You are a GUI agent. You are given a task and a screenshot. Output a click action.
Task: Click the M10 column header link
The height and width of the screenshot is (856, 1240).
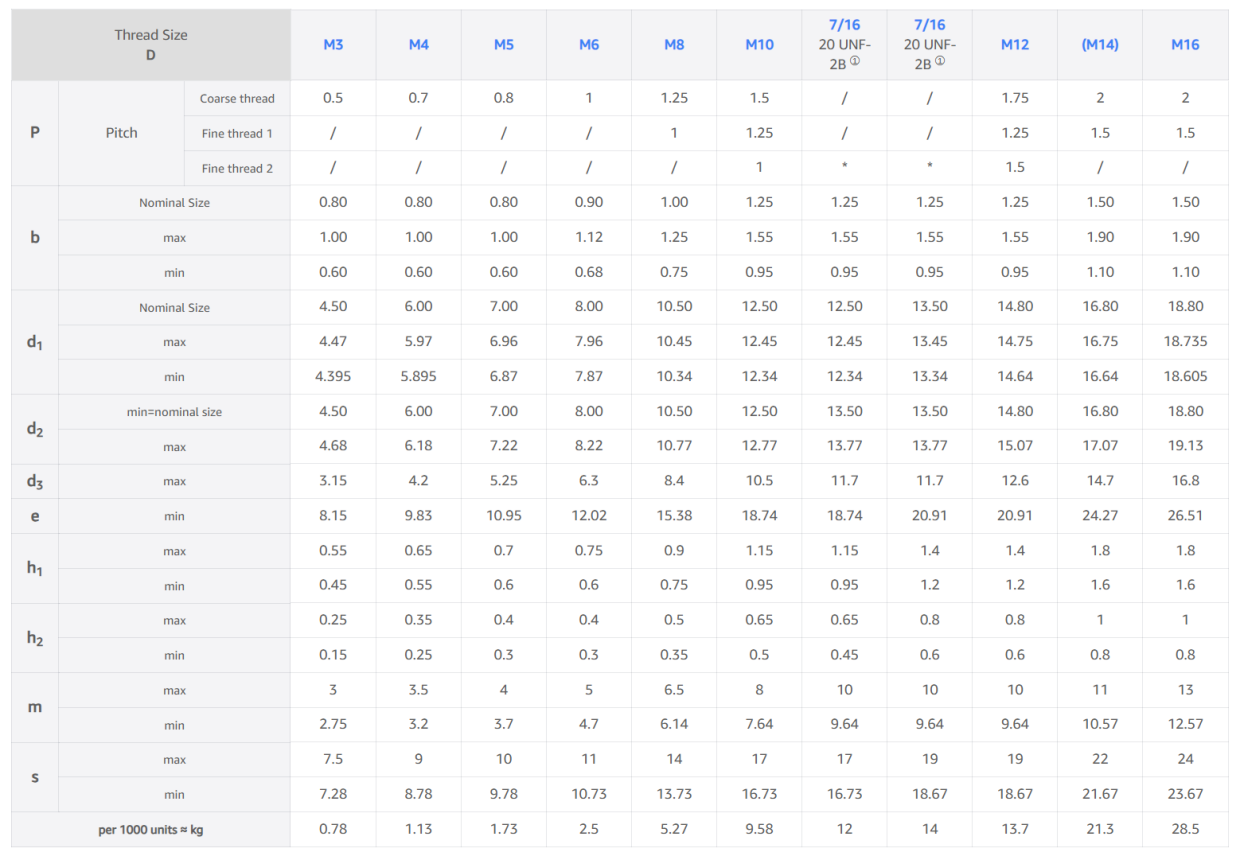click(759, 45)
